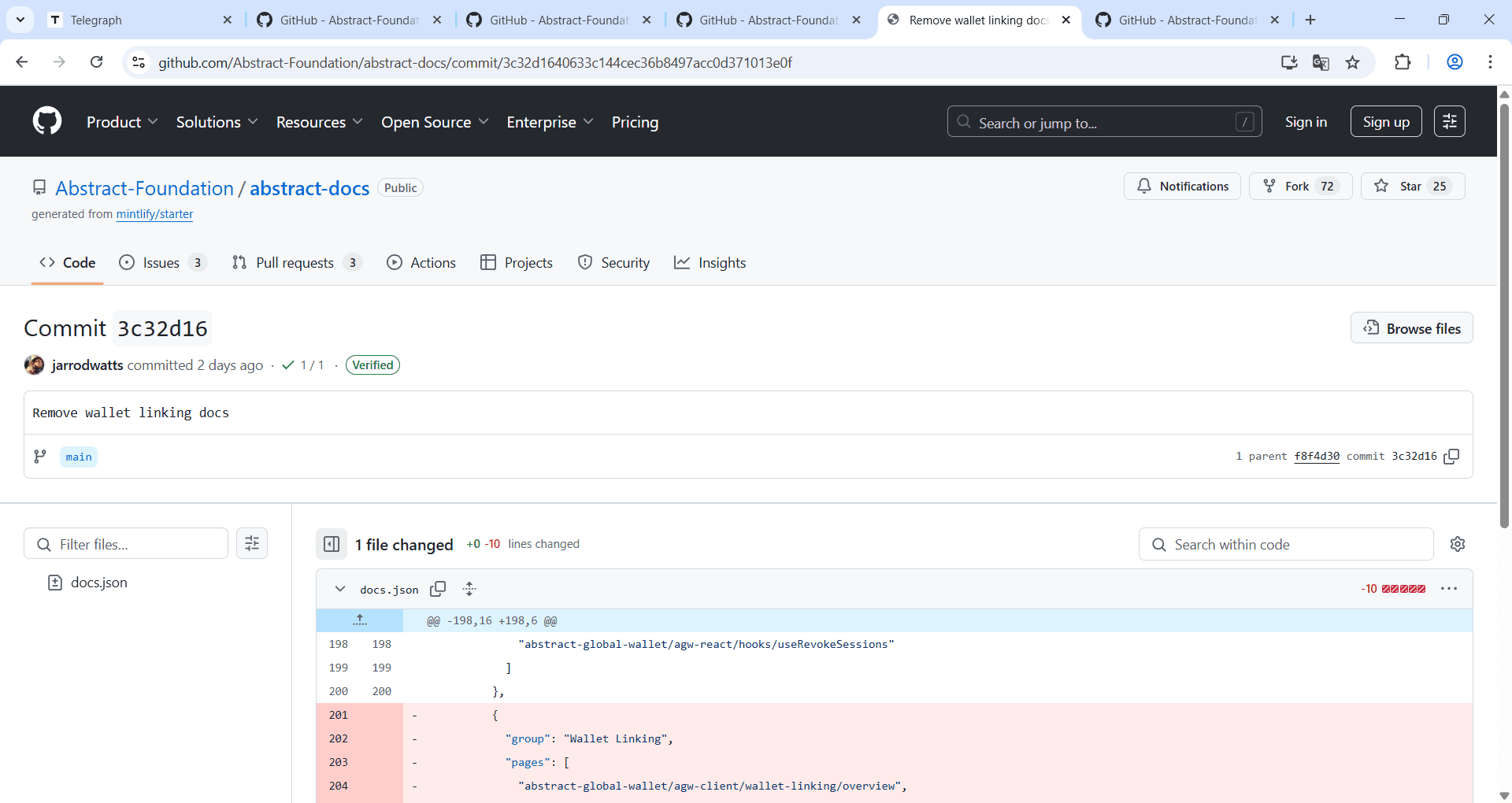Open file filter options icon

[252, 543]
